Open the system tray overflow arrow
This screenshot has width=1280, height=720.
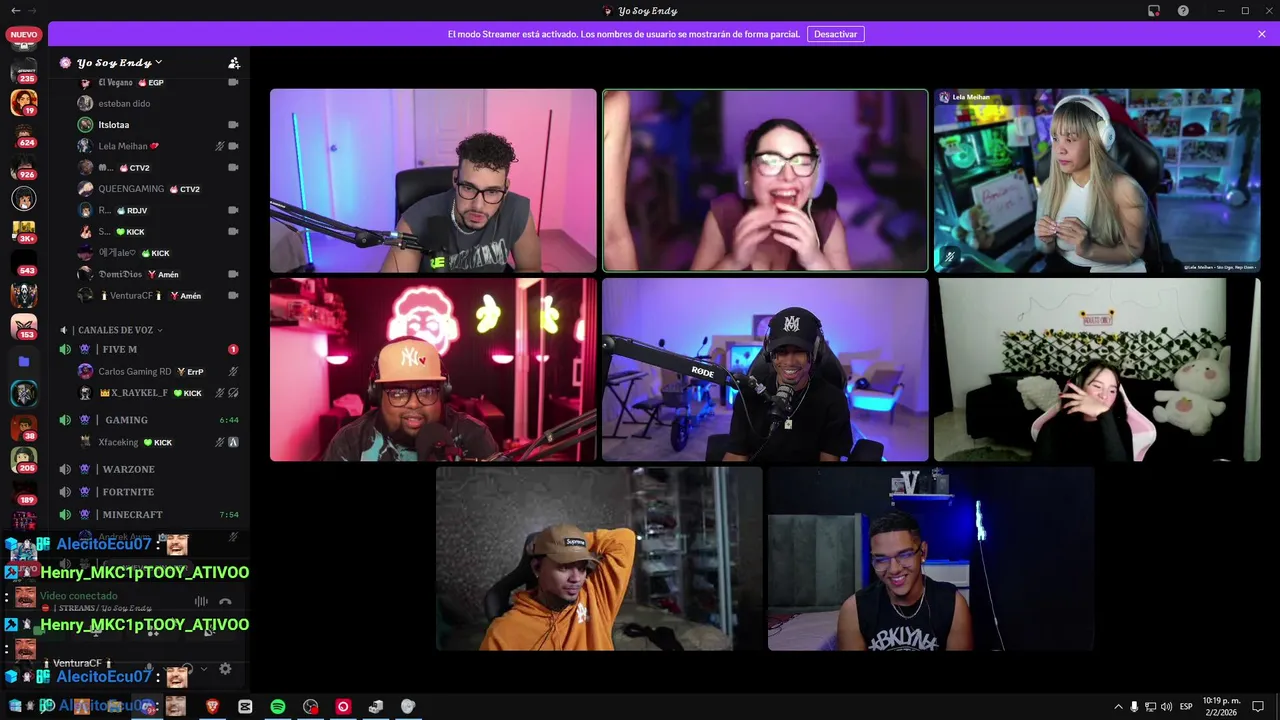pos(1118,707)
